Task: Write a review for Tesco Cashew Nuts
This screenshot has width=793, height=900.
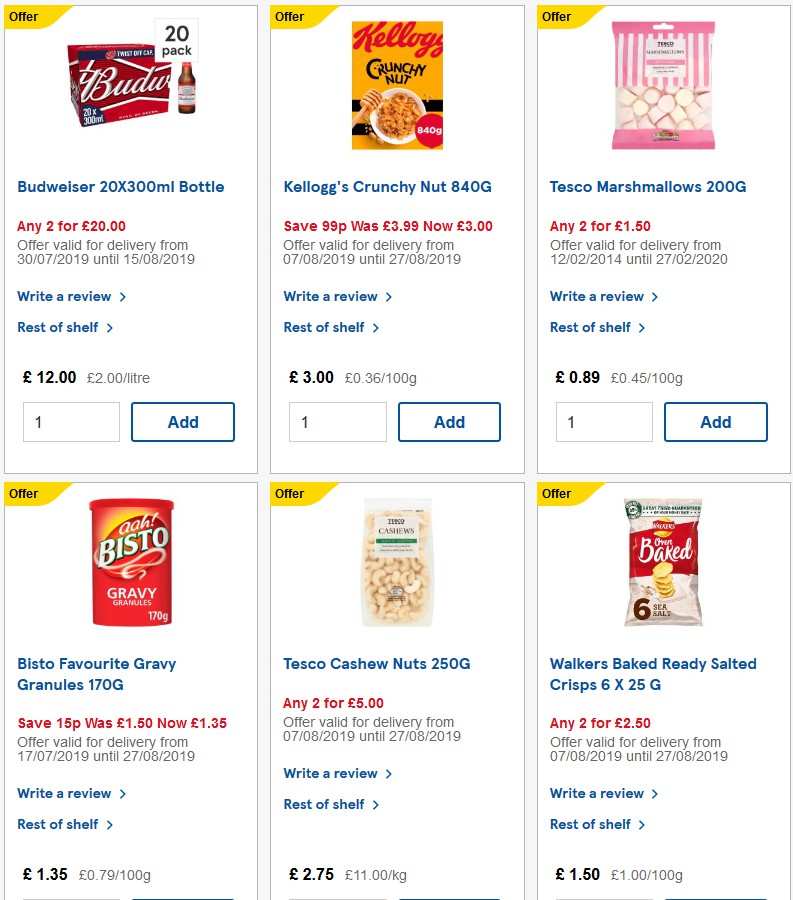Action: [331, 773]
